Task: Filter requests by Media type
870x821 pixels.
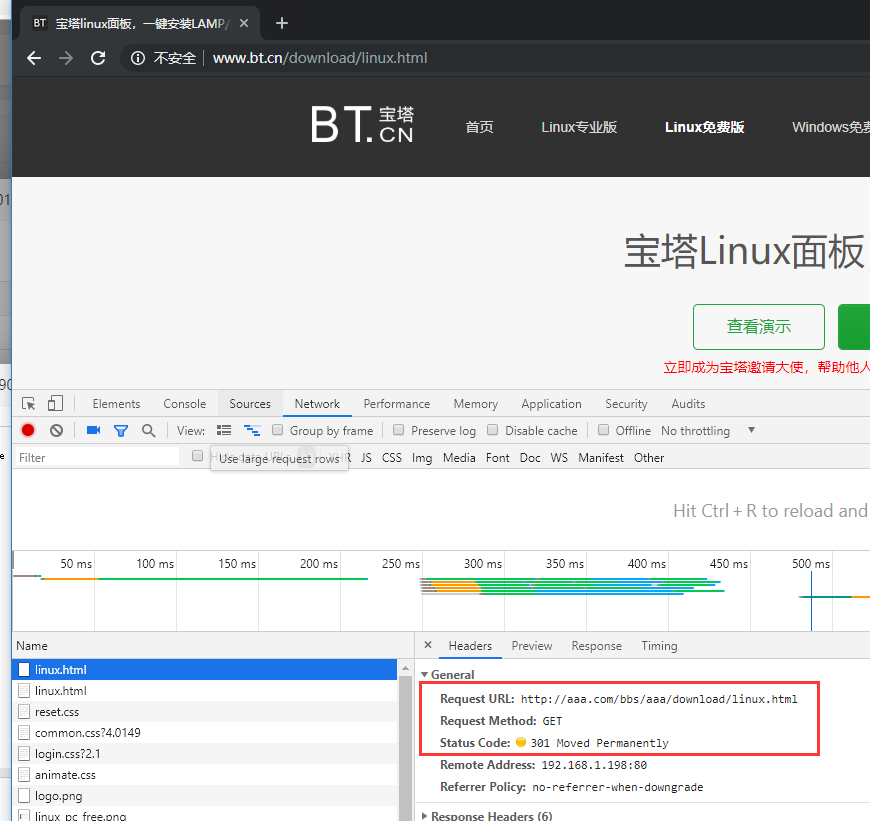Action: pyautogui.click(x=459, y=458)
